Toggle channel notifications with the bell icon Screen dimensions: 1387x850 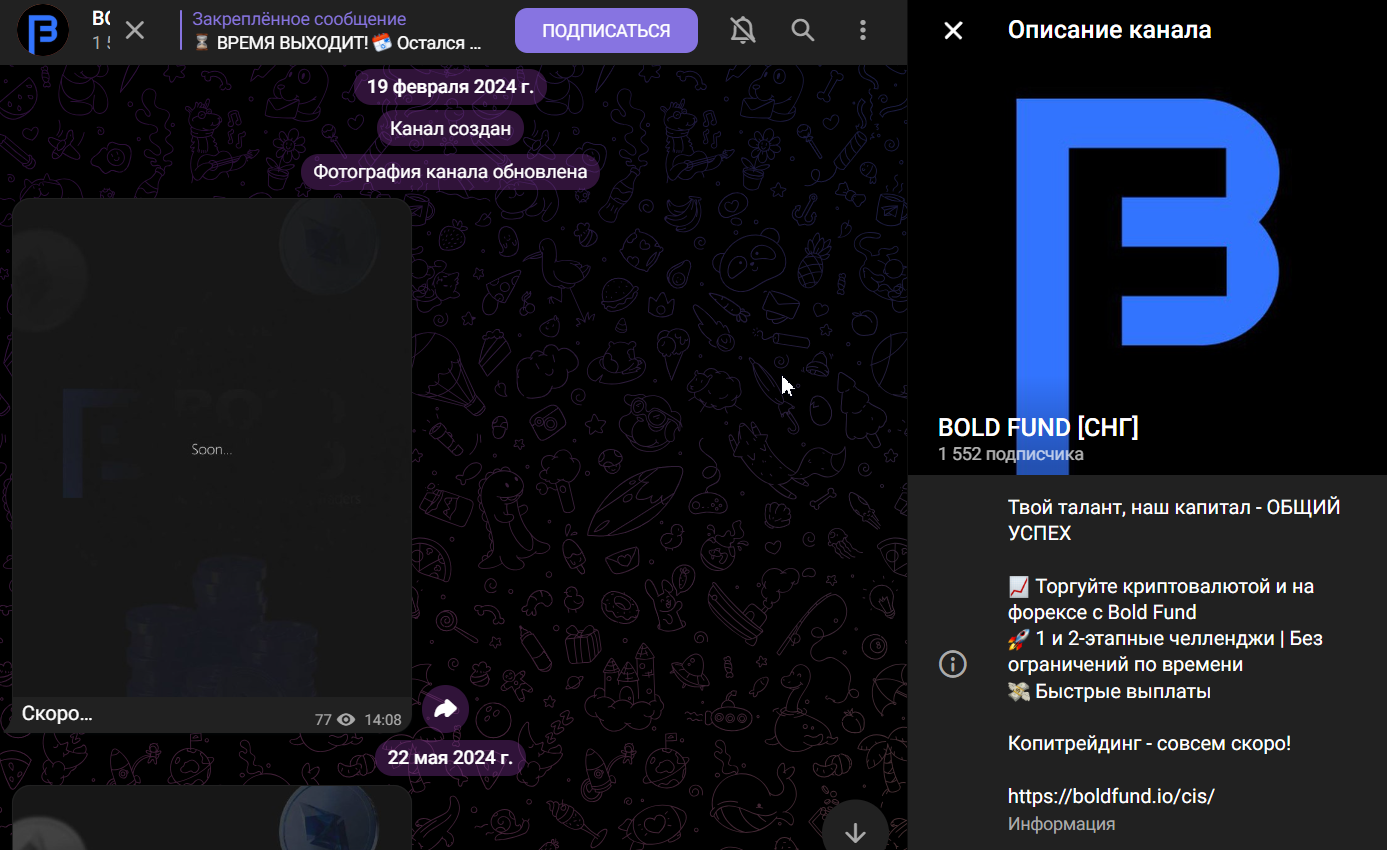tap(742, 31)
